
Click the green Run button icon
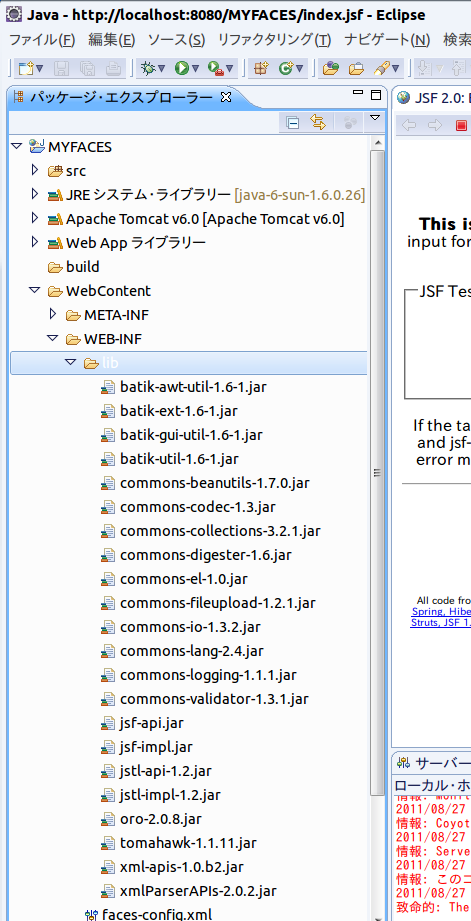click(181, 69)
